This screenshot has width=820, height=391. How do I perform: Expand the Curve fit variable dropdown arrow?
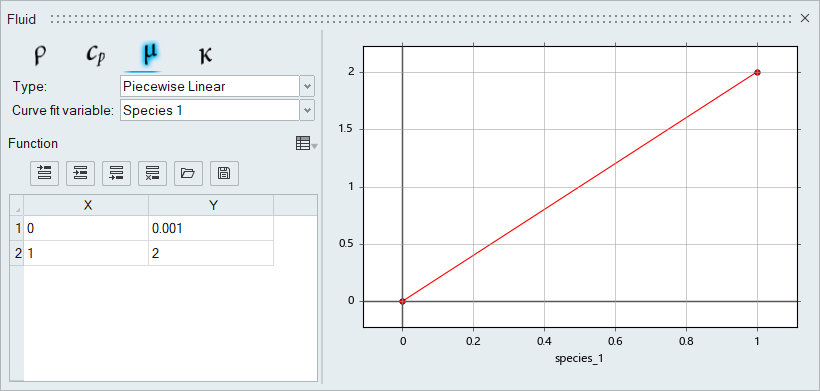coord(308,110)
